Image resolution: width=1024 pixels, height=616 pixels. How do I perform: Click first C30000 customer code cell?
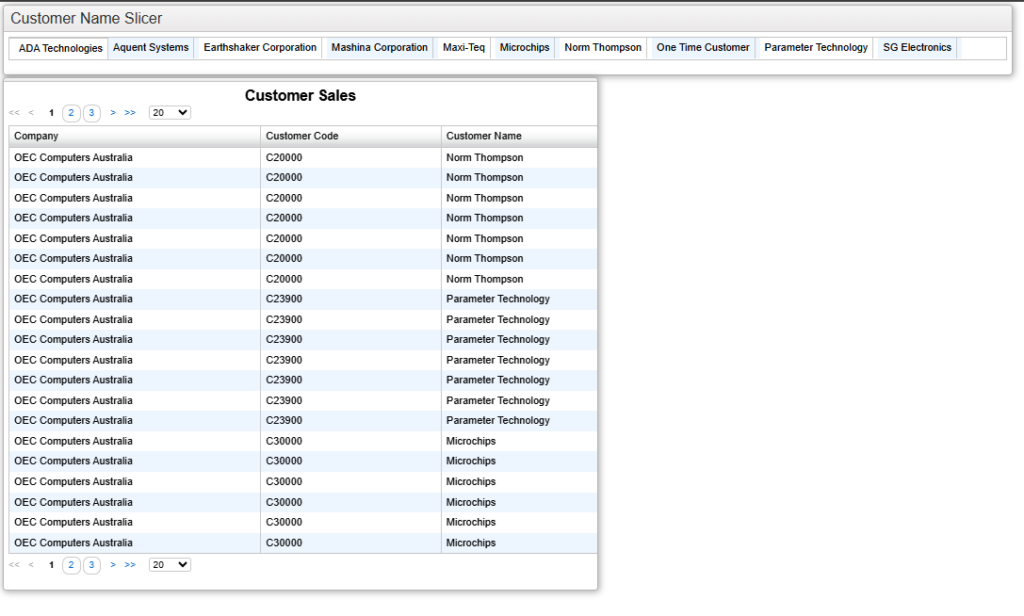point(351,441)
